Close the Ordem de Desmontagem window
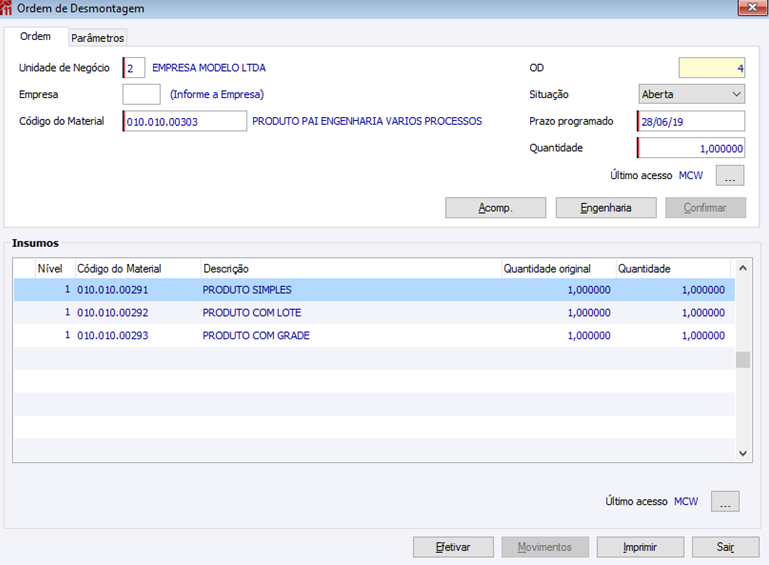This screenshot has width=769, height=565. click(x=753, y=7)
